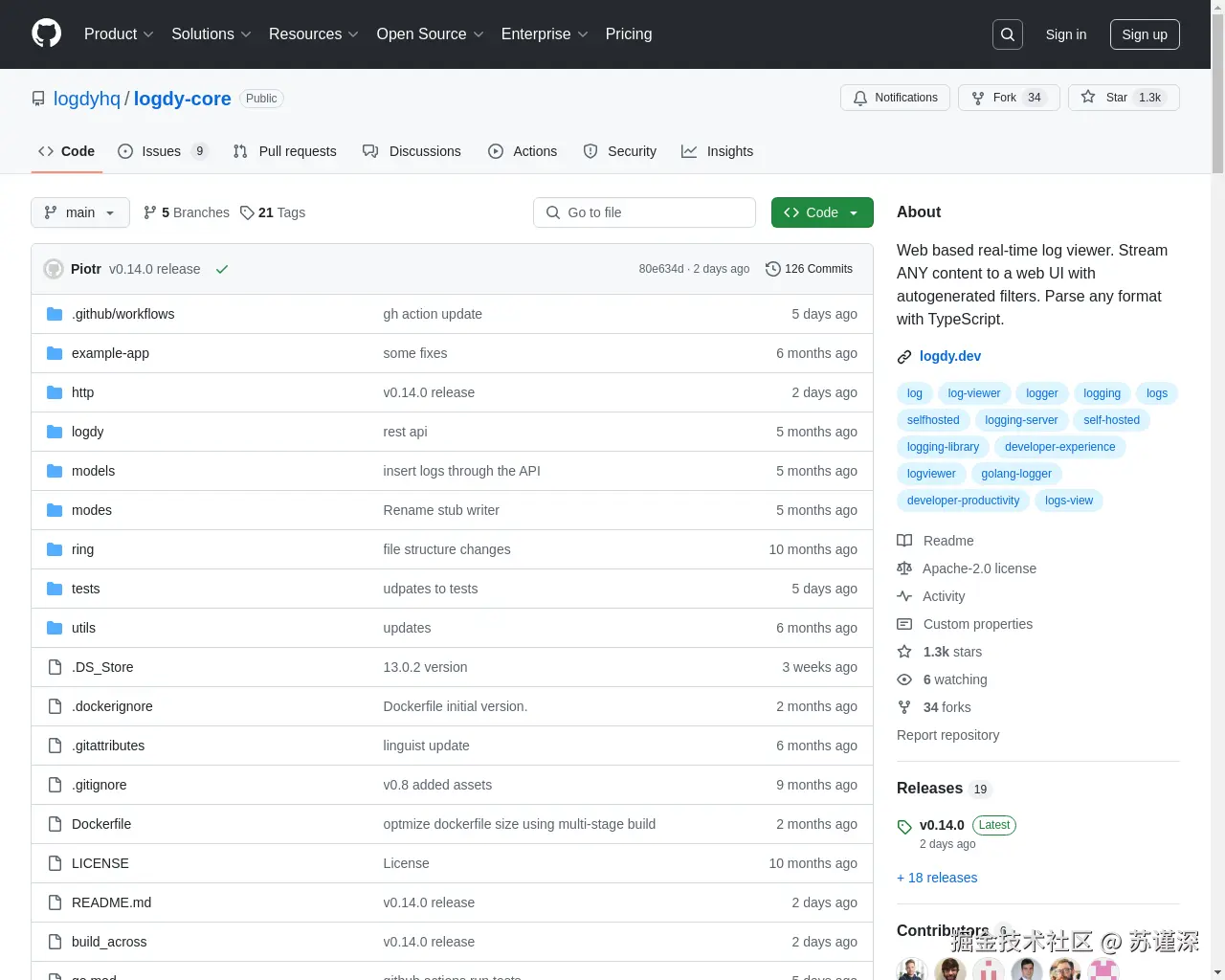Open the logdyhq owner link
The height and width of the screenshot is (980, 1225).
click(87, 99)
